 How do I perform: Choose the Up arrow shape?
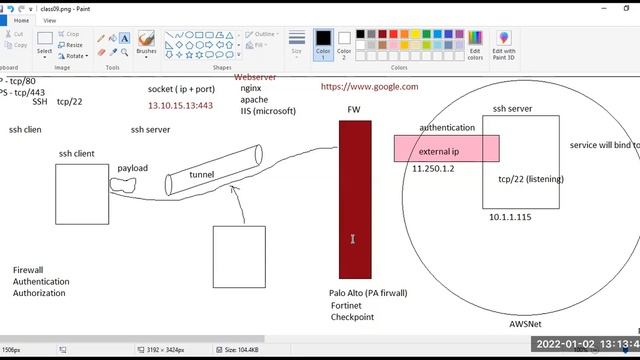(229, 45)
